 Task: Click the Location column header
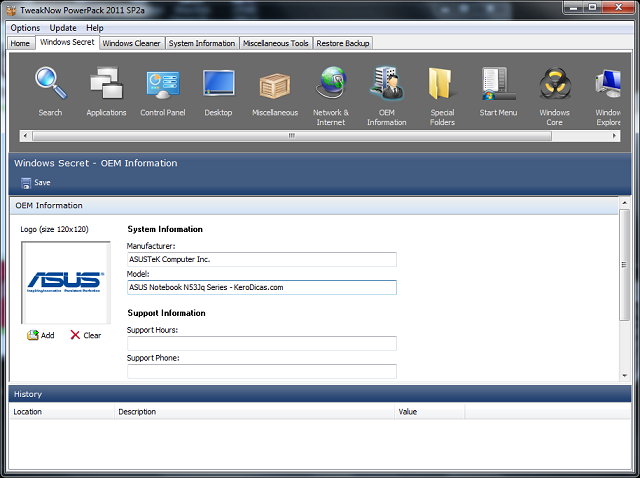(62, 411)
